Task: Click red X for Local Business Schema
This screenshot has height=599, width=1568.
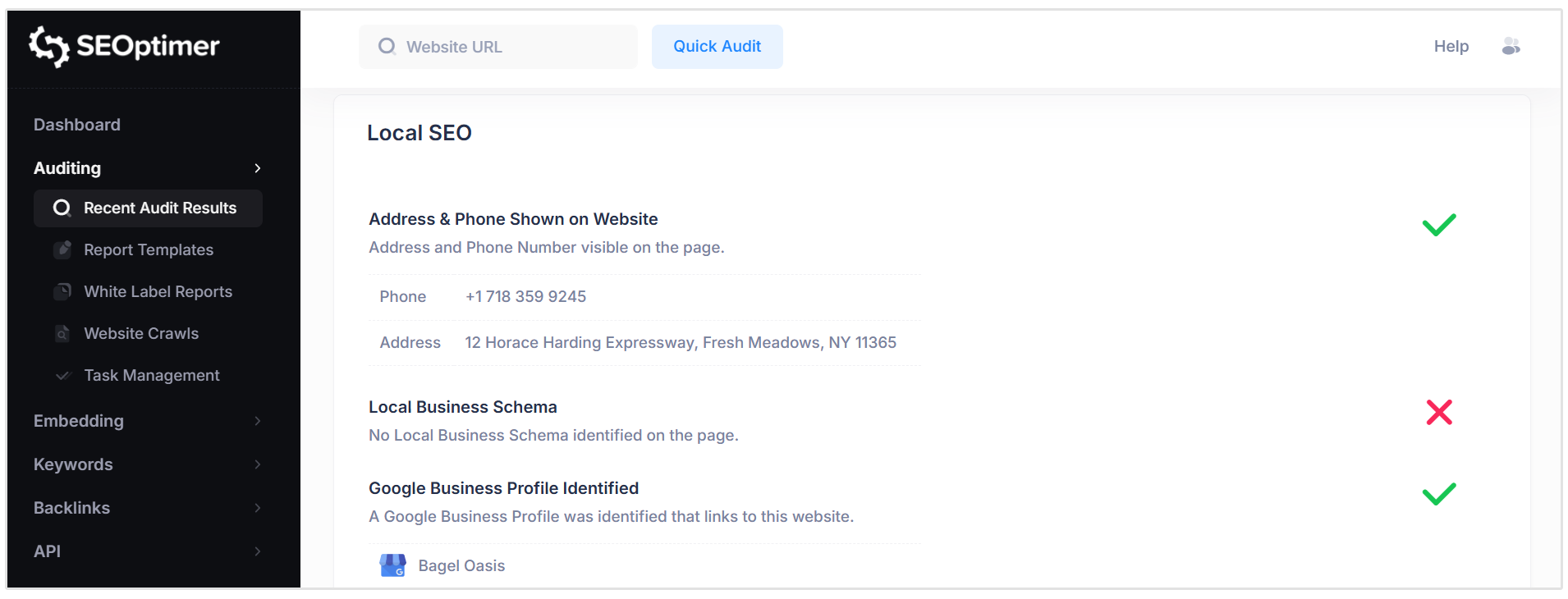Action: coord(1439,412)
